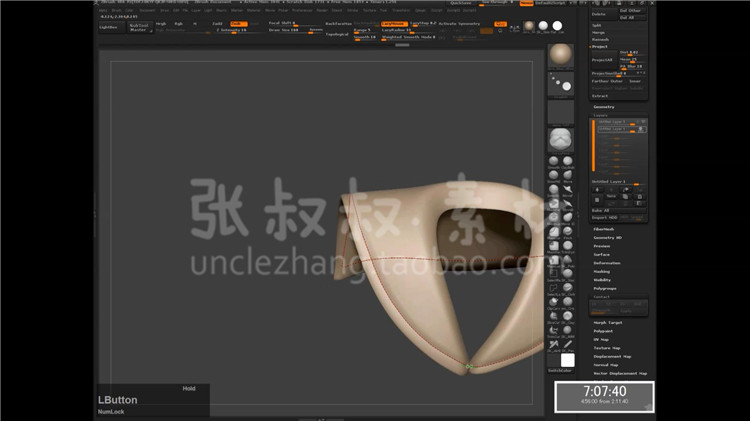Toggle the orange Menus button
Image resolution: width=750 pixels, height=421 pixels.
pyautogui.click(x=527, y=3)
